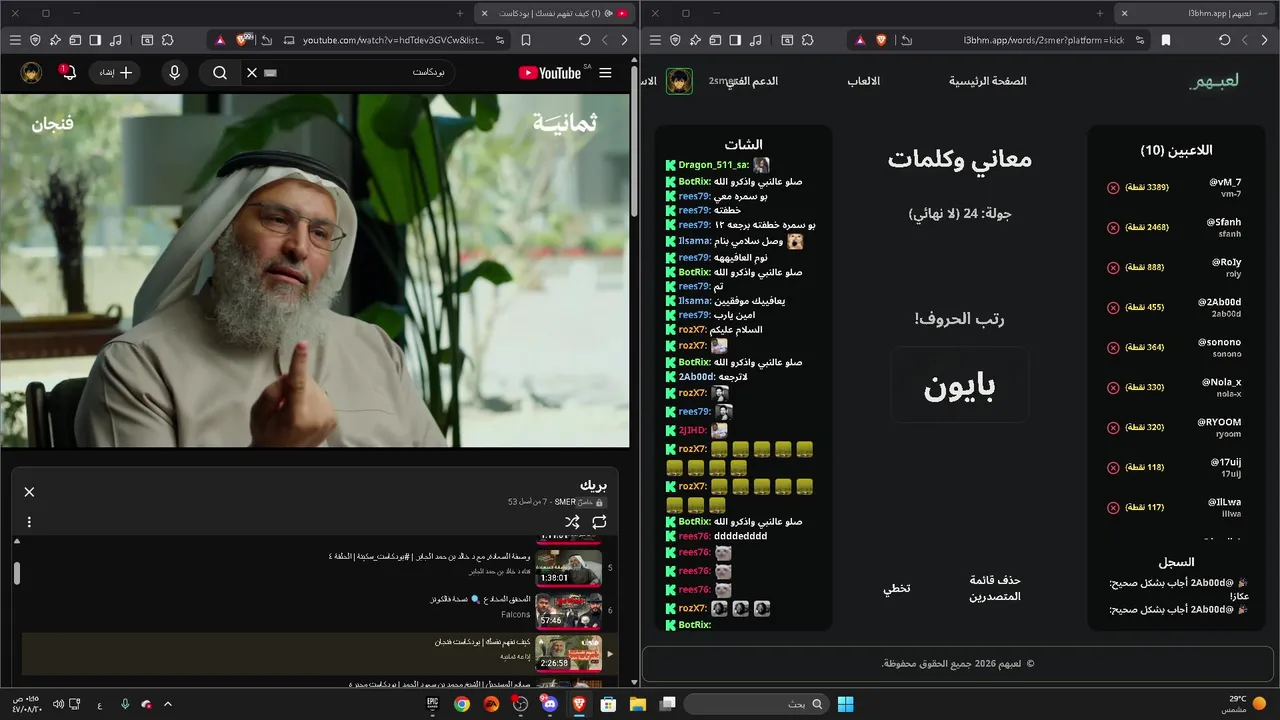Remove player @2Ab00d

(1113, 307)
